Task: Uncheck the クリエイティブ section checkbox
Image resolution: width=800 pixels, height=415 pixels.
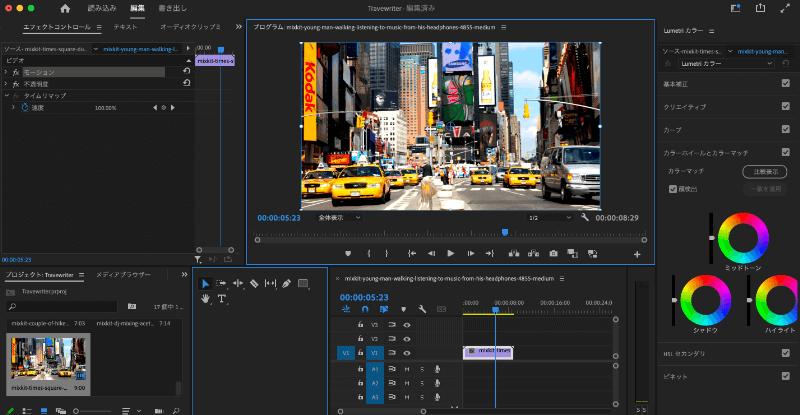Action: [785, 106]
